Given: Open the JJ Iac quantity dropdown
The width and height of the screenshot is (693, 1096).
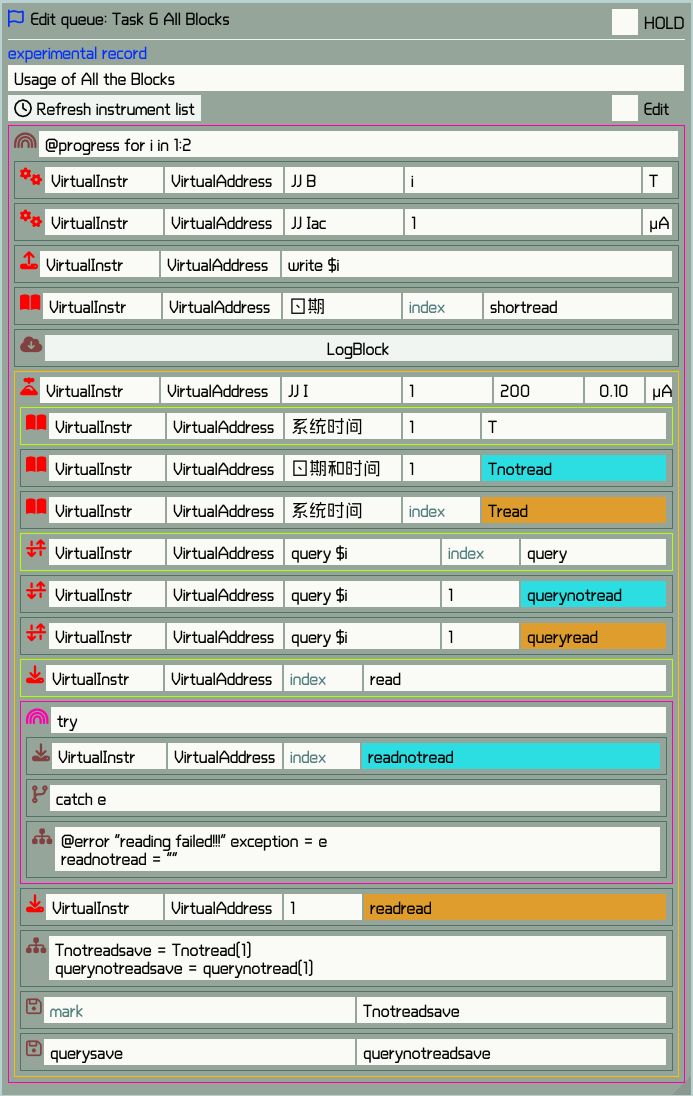Looking at the screenshot, I should coord(343,223).
